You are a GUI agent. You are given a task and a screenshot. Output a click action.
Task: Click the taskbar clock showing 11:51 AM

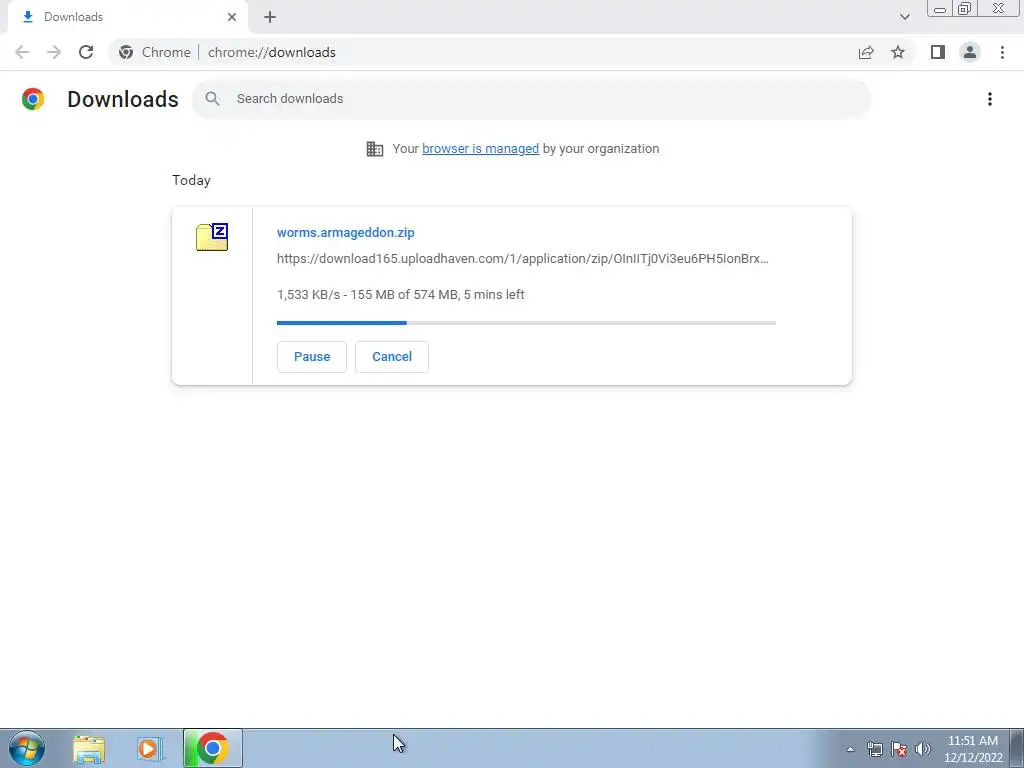972,749
